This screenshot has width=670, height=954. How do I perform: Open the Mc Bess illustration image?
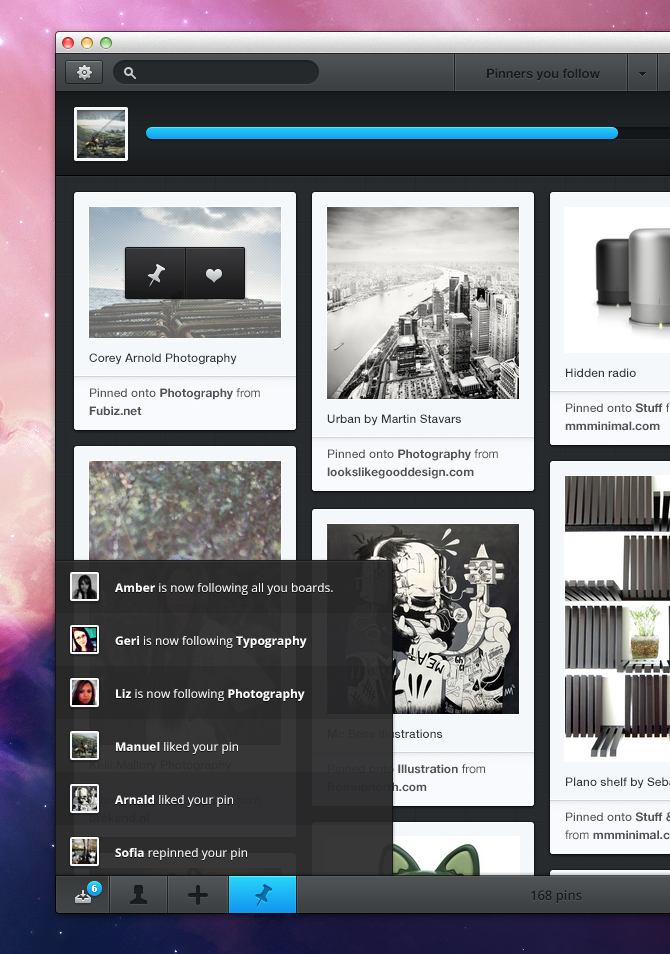[x=423, y=619]
